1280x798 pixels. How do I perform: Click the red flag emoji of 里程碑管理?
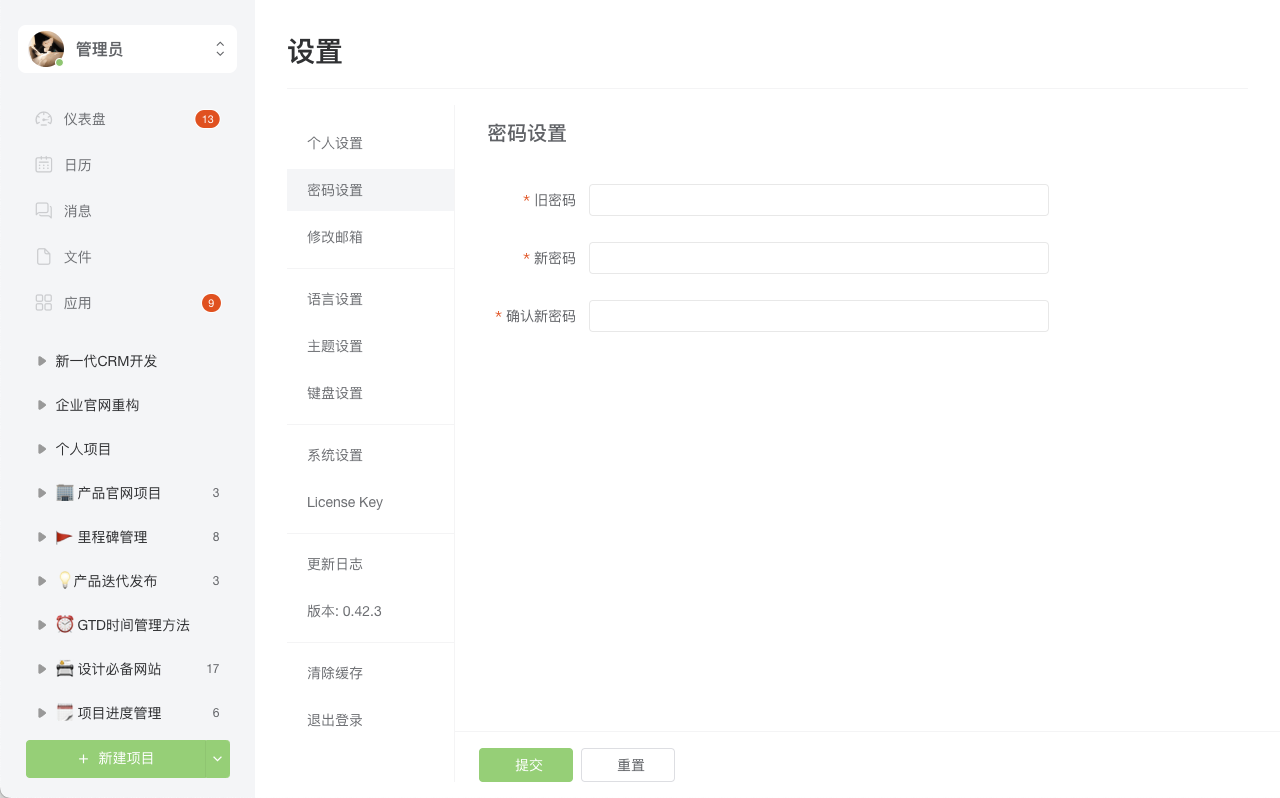(65, 537)
